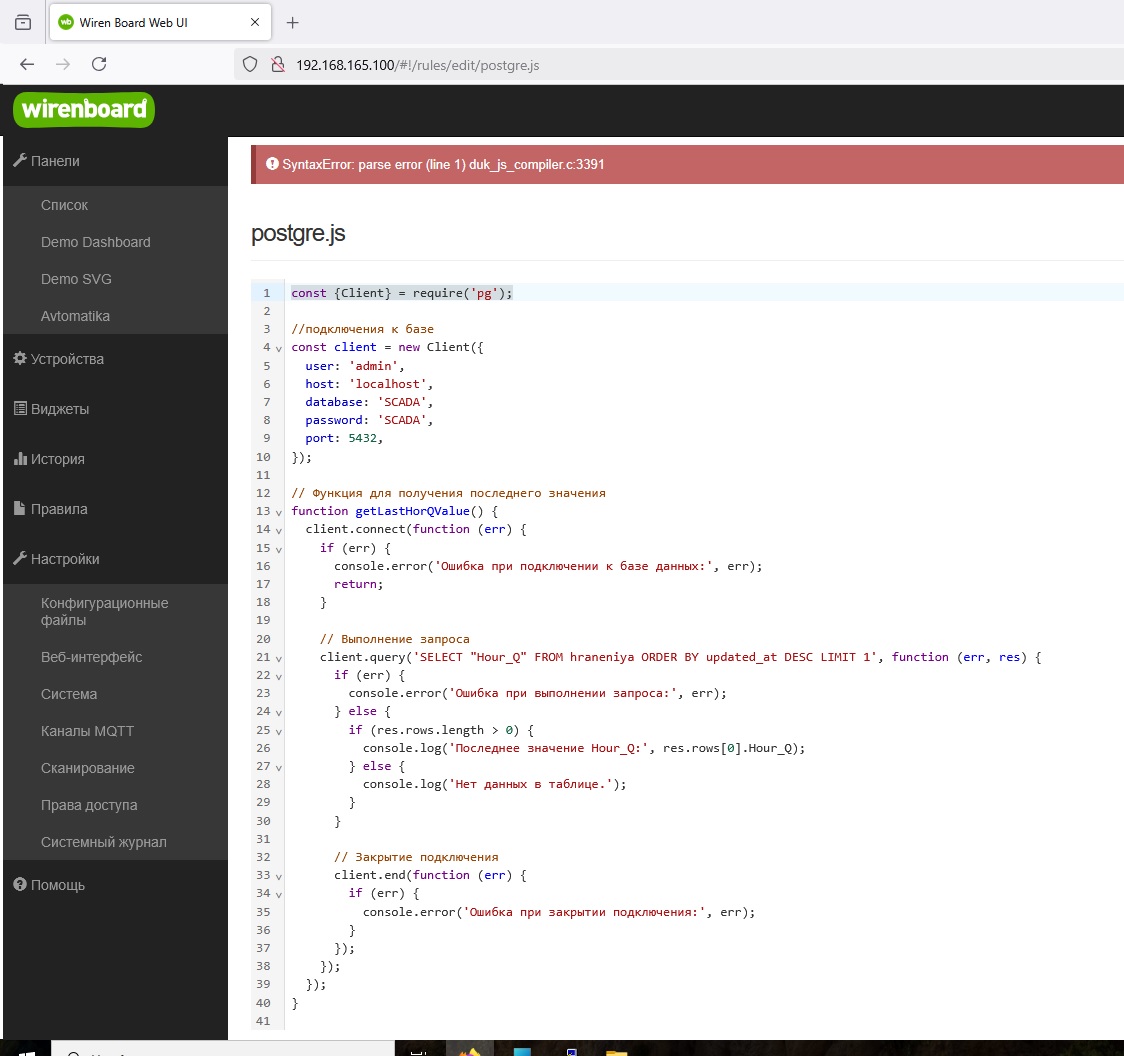The width and height of the screenshot is (1124, 1056).
Task: Open the Устройства section
Action: [x=67, y=359]
